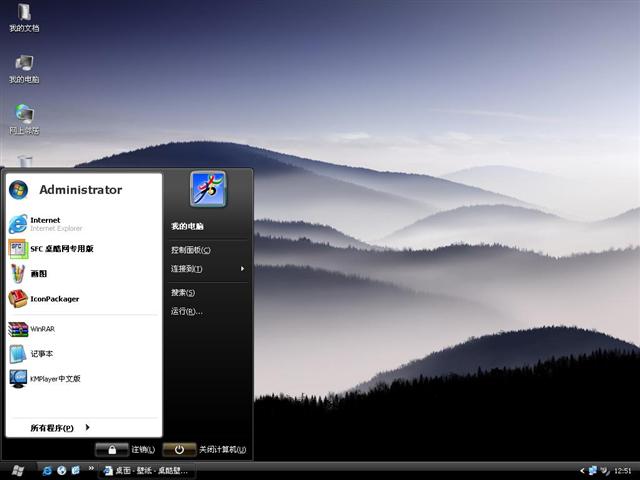Show hidden tray icons arrow
The image size is (640, 480).
582,471
